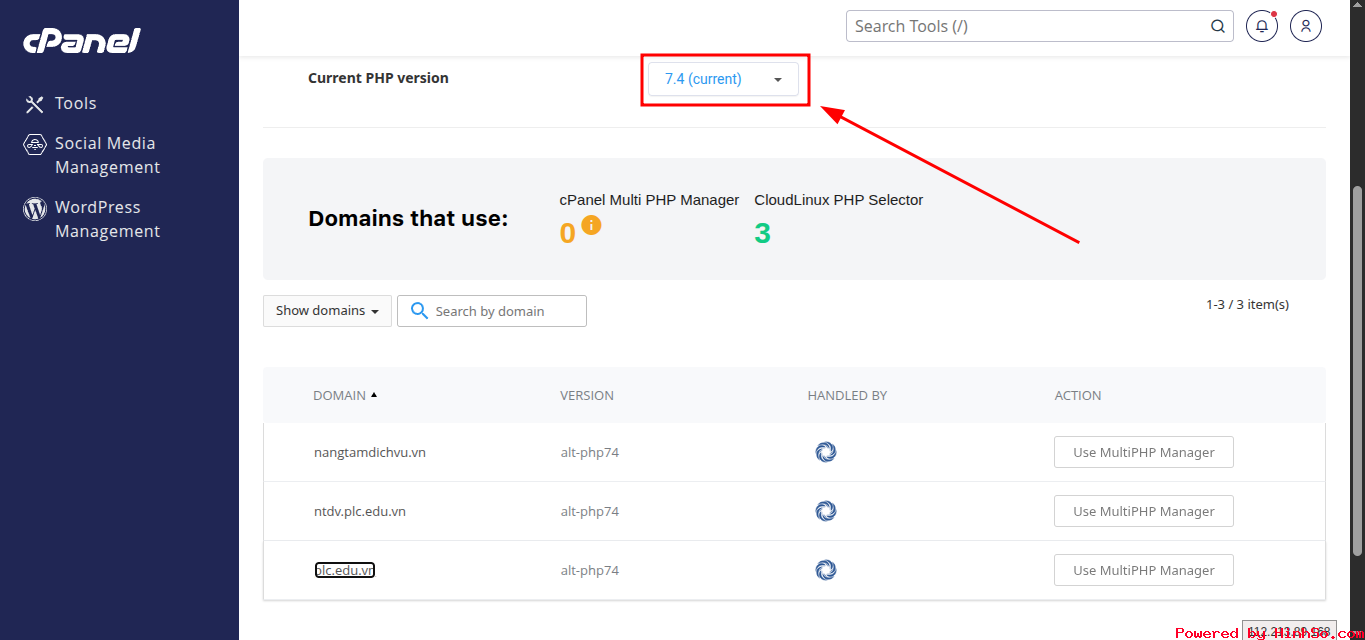Screen dimensions: 1365x640
Task: Click the Social Media Management icon
Action: click(35, 144)
